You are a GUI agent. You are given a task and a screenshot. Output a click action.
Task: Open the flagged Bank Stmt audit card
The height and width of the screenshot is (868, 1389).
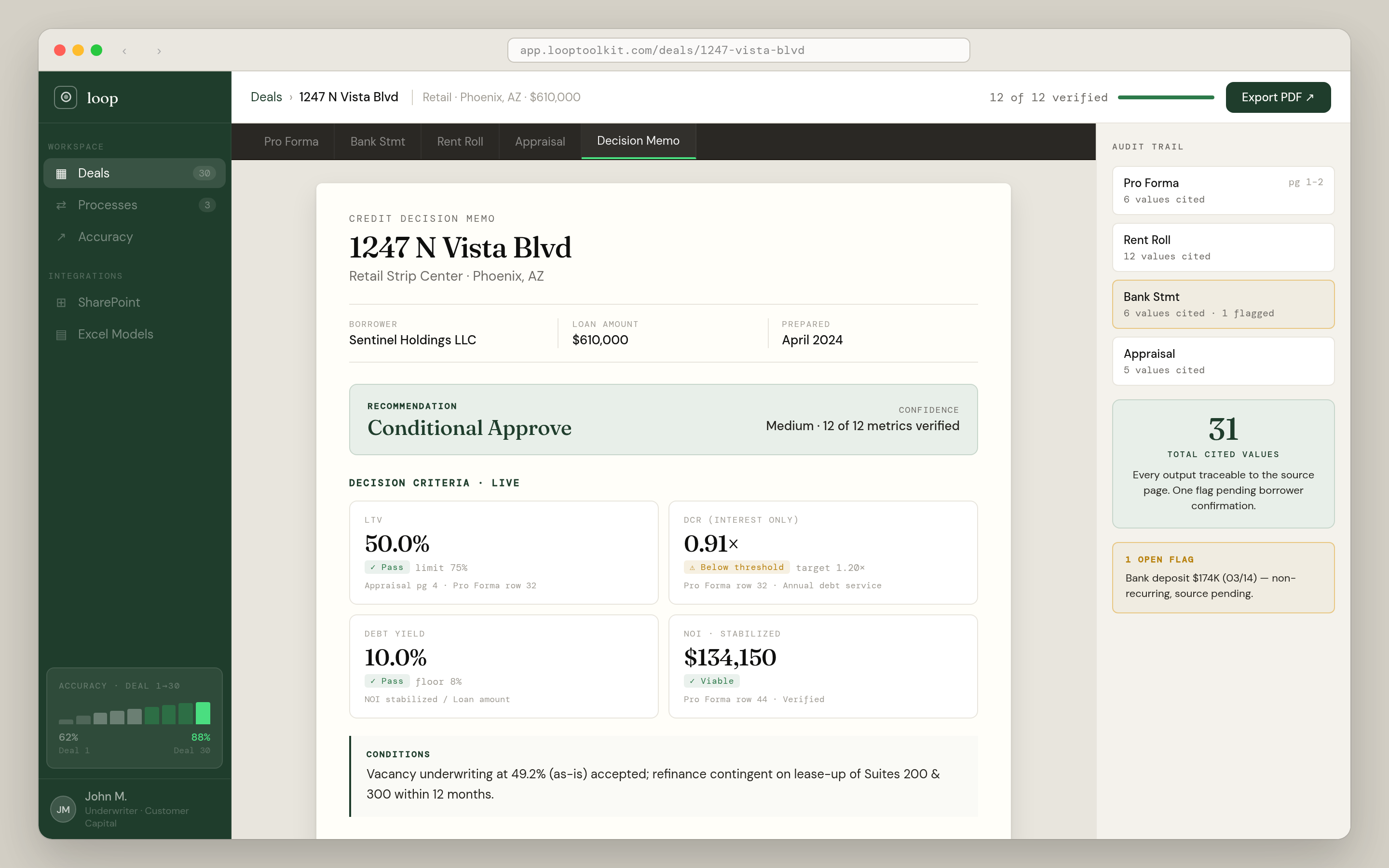pos(1223,304)
